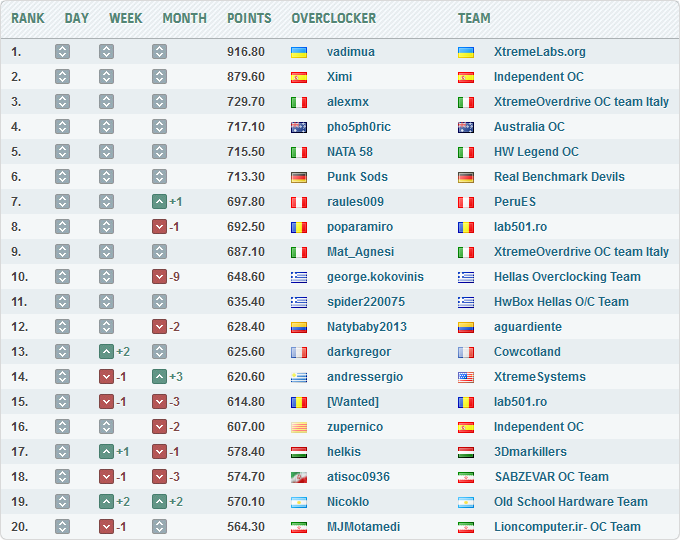Open alexmx's profile link
Screen dimensions: 680x540
coord(347,102)
